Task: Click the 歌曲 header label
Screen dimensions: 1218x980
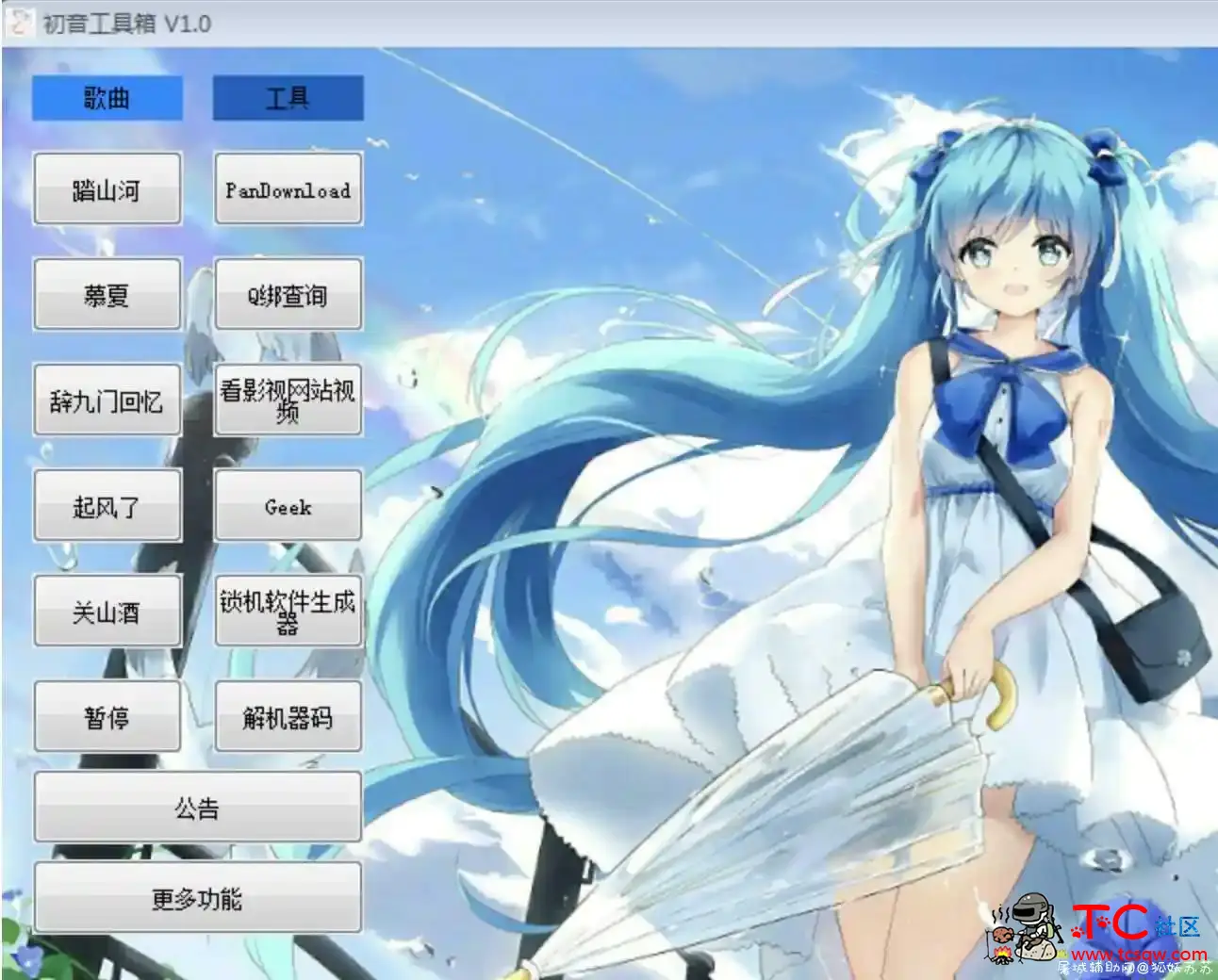Action: [107, 98]
